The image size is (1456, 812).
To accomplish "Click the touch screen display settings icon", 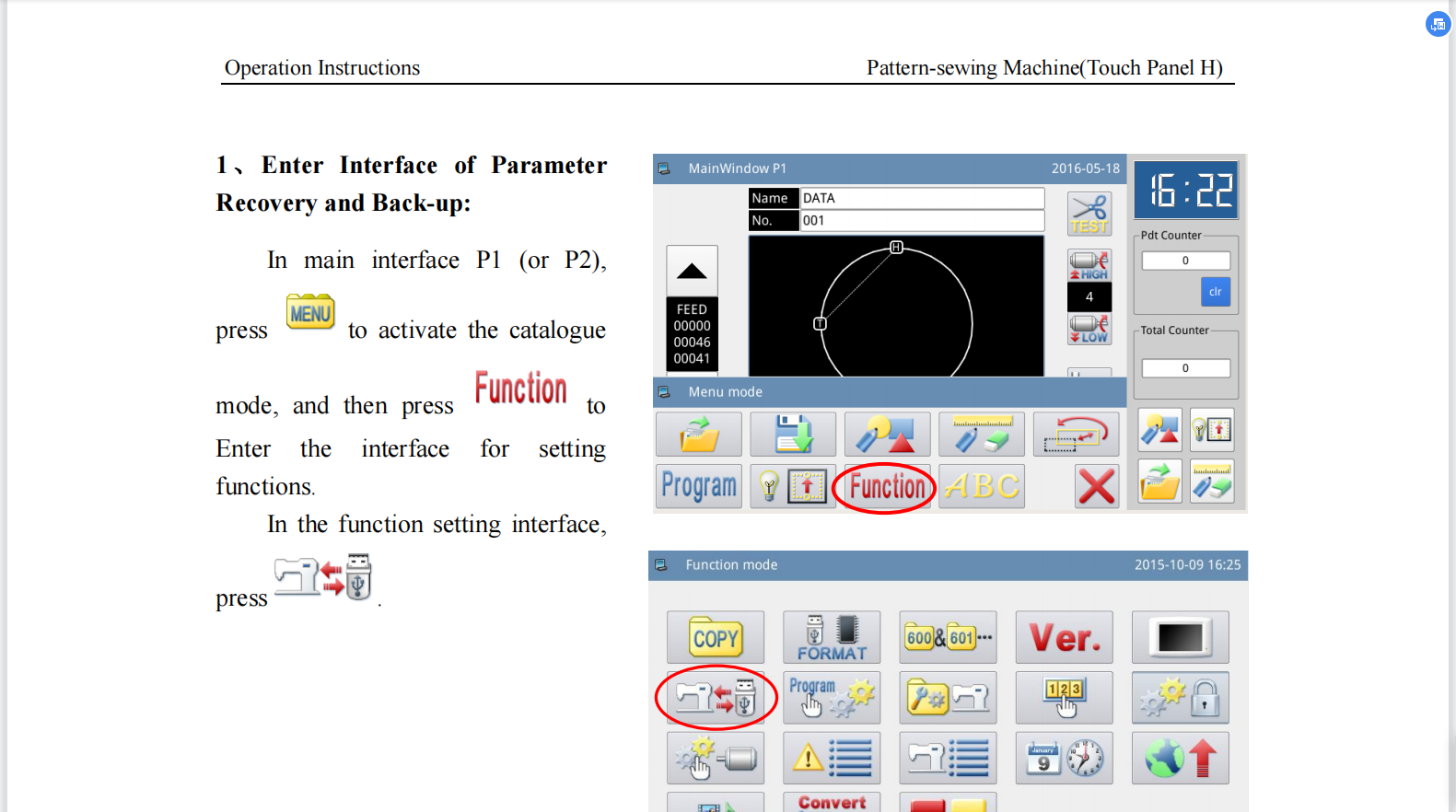I will (1181, 637).
